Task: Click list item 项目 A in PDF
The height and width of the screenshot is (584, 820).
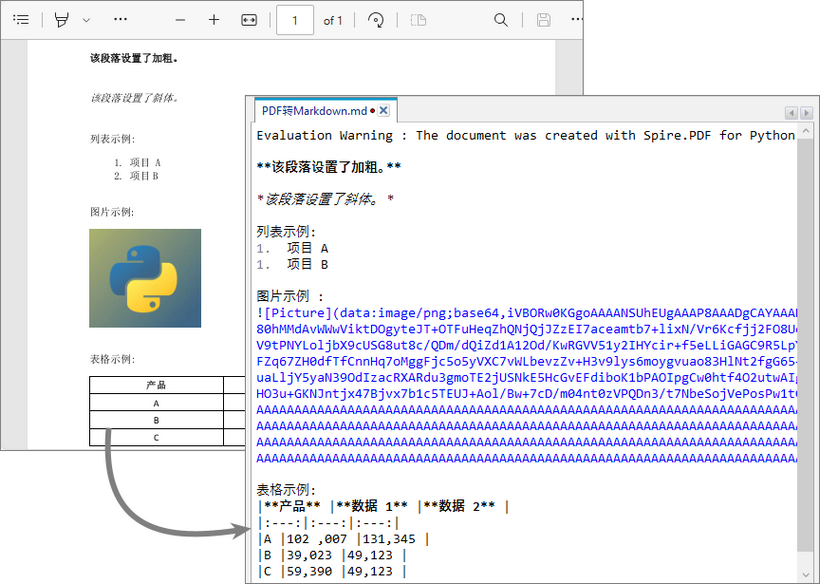Action: (x=138, y=163)
